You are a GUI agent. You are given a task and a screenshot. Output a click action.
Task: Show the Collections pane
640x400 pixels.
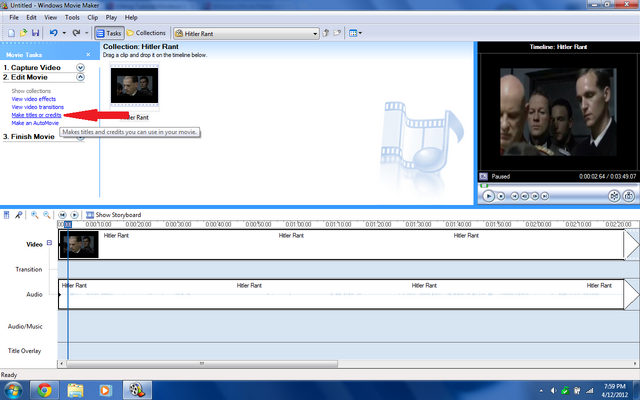[146, 33]
